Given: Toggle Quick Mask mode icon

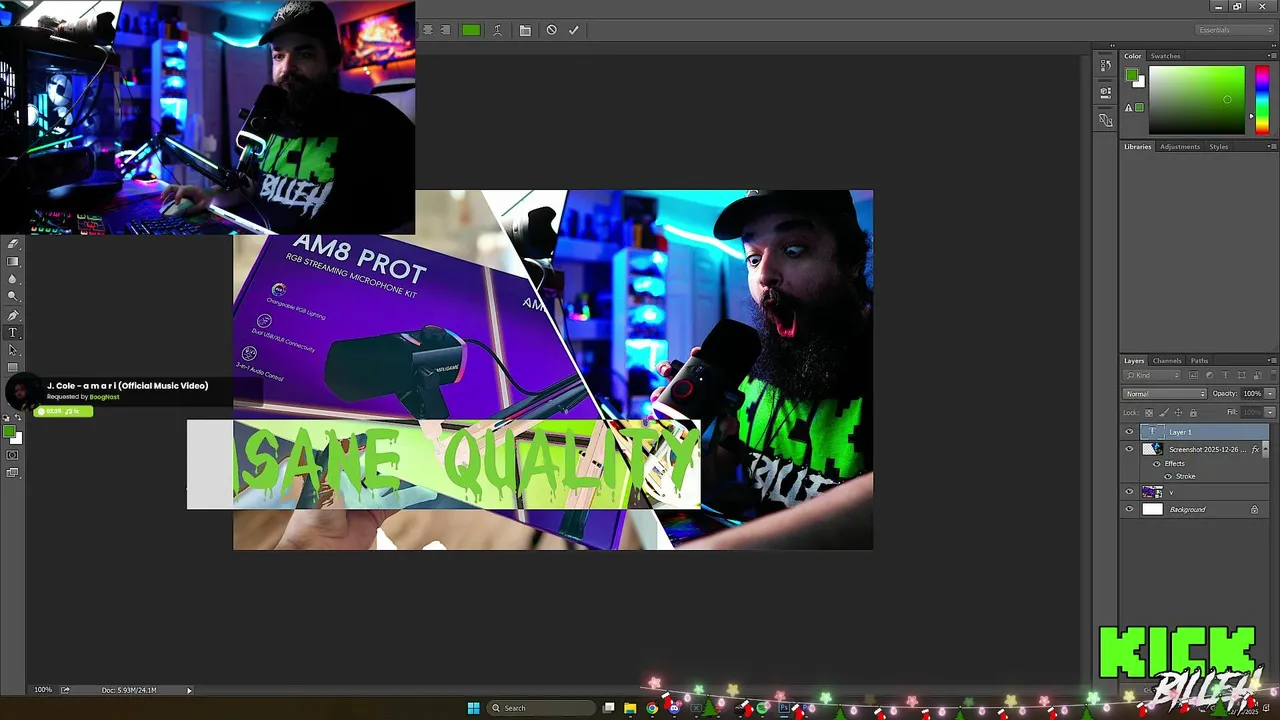Looking at the screenshot, I should coord(12,455).
